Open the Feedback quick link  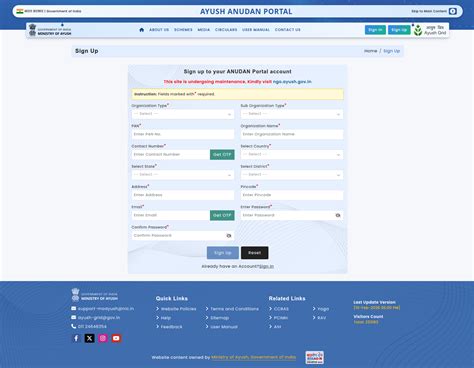[171, 327]
